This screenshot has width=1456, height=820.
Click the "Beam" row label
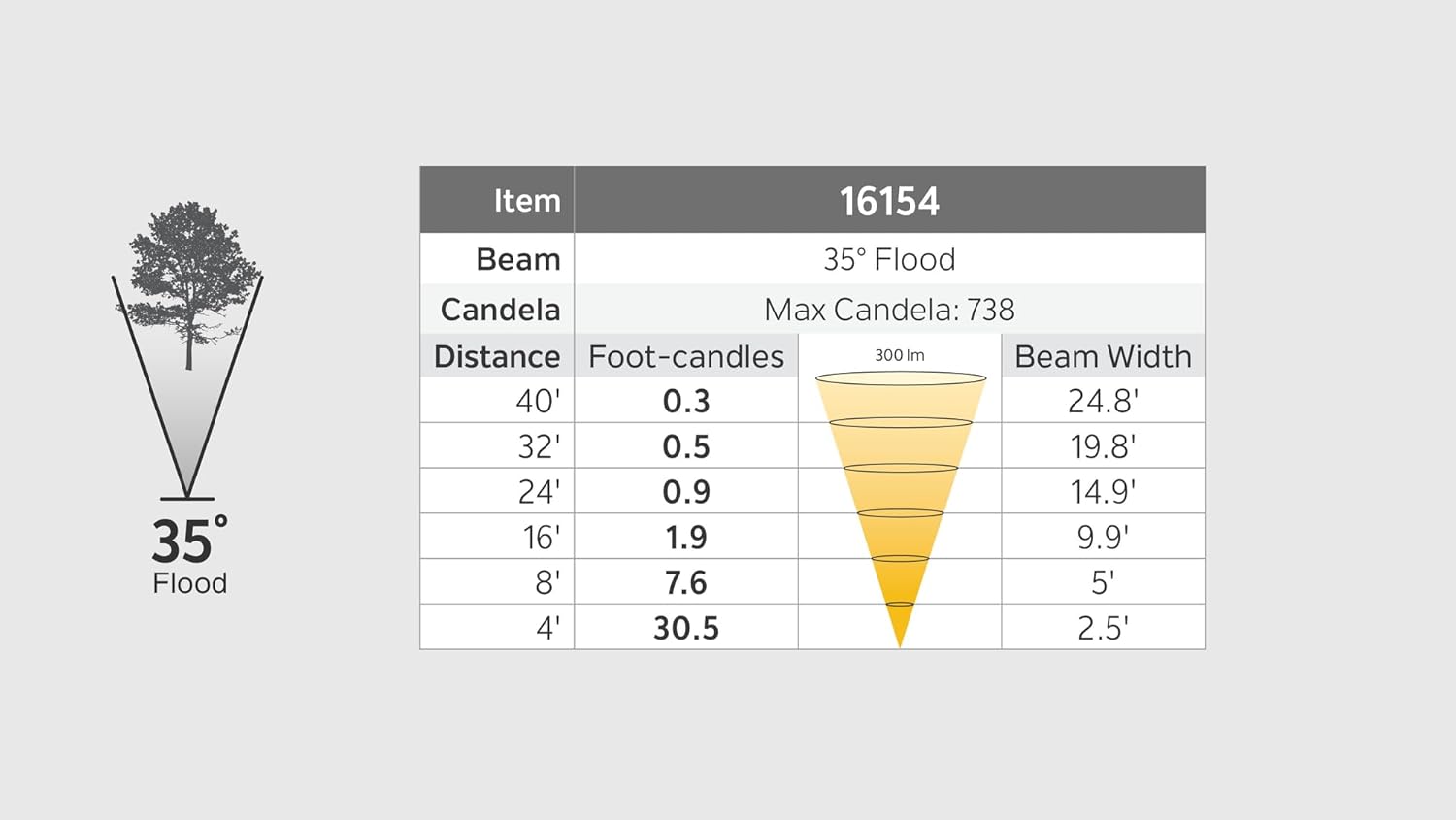tap(518, 259)
